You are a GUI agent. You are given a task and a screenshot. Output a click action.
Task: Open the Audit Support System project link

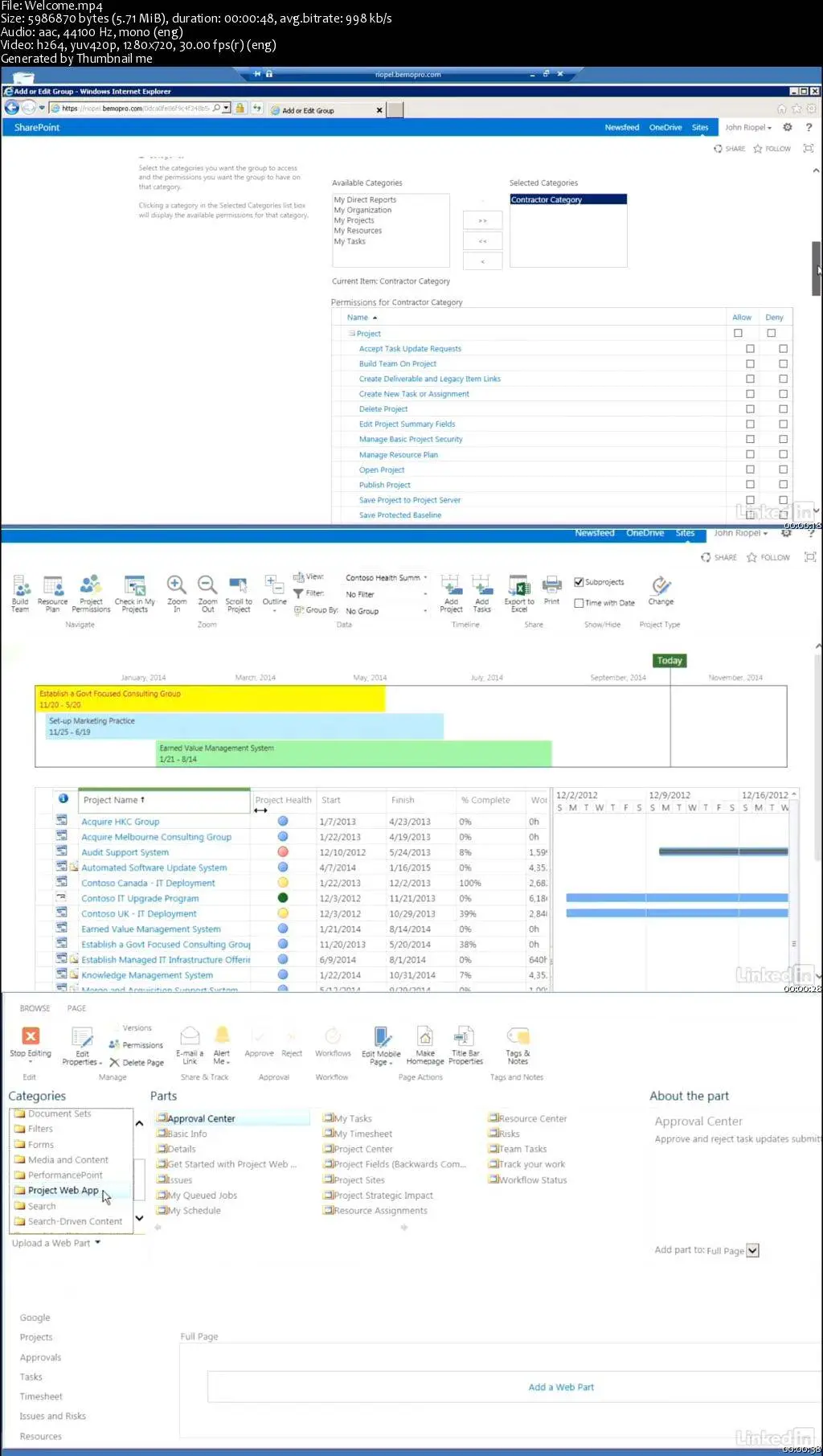pos(125,852)
